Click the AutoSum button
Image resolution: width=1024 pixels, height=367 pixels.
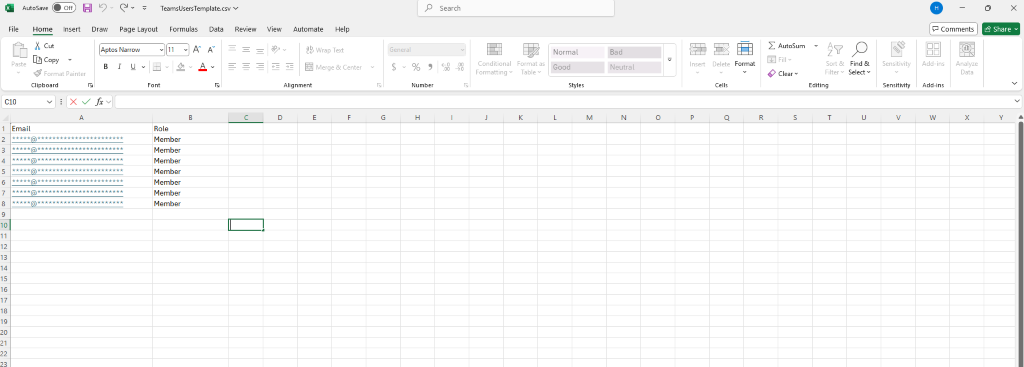[x=787, y=46]
